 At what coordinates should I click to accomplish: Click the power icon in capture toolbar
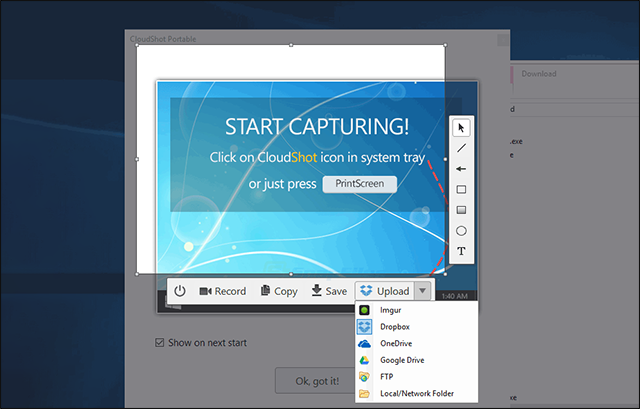180,291
